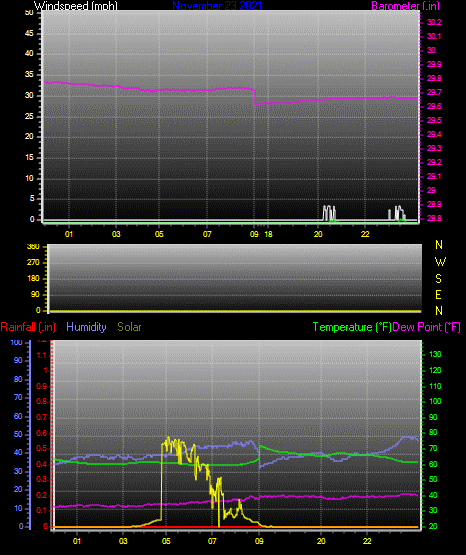Click the 5 windspeed axis value

click(x=32, y=199)
